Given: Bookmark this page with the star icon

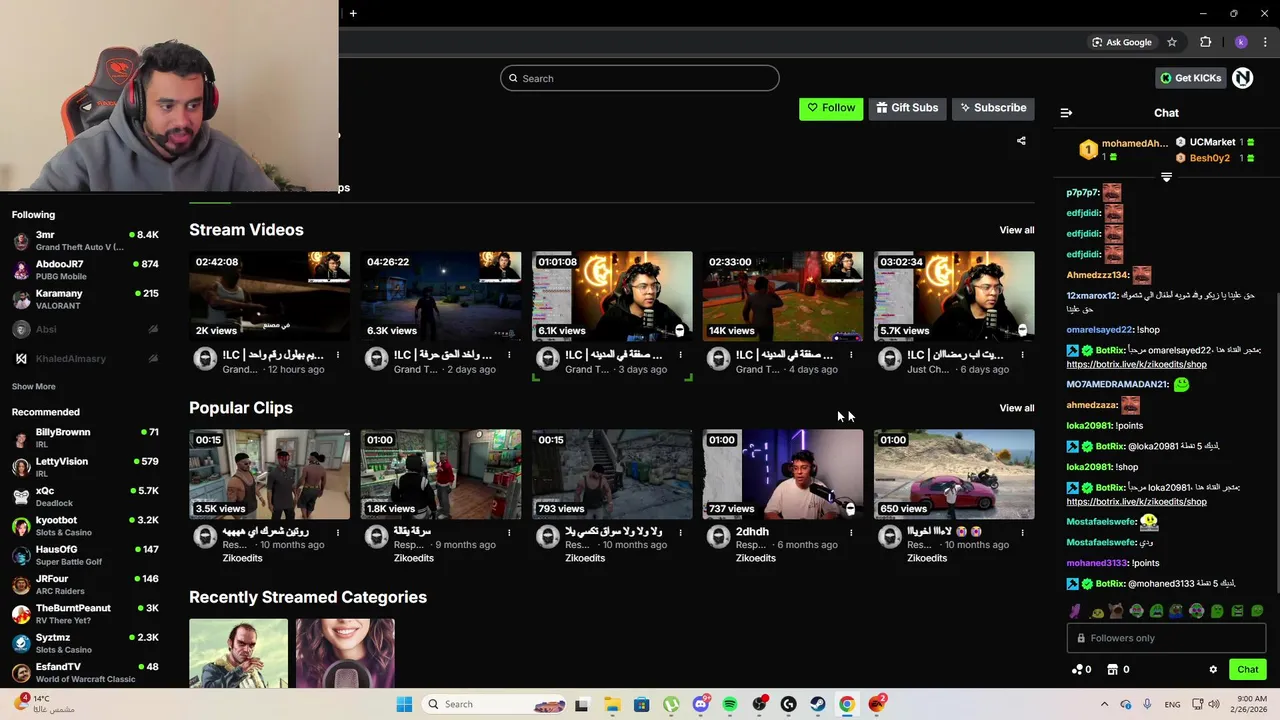Looking at the screenshot, I should tap(1172, 42).
